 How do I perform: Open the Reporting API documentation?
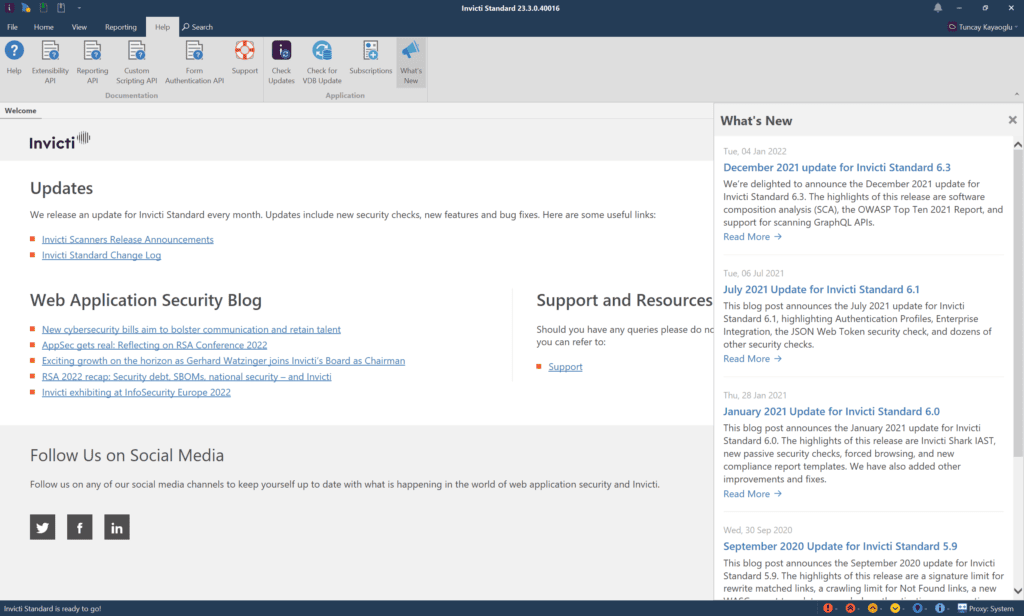pos(92,61)
